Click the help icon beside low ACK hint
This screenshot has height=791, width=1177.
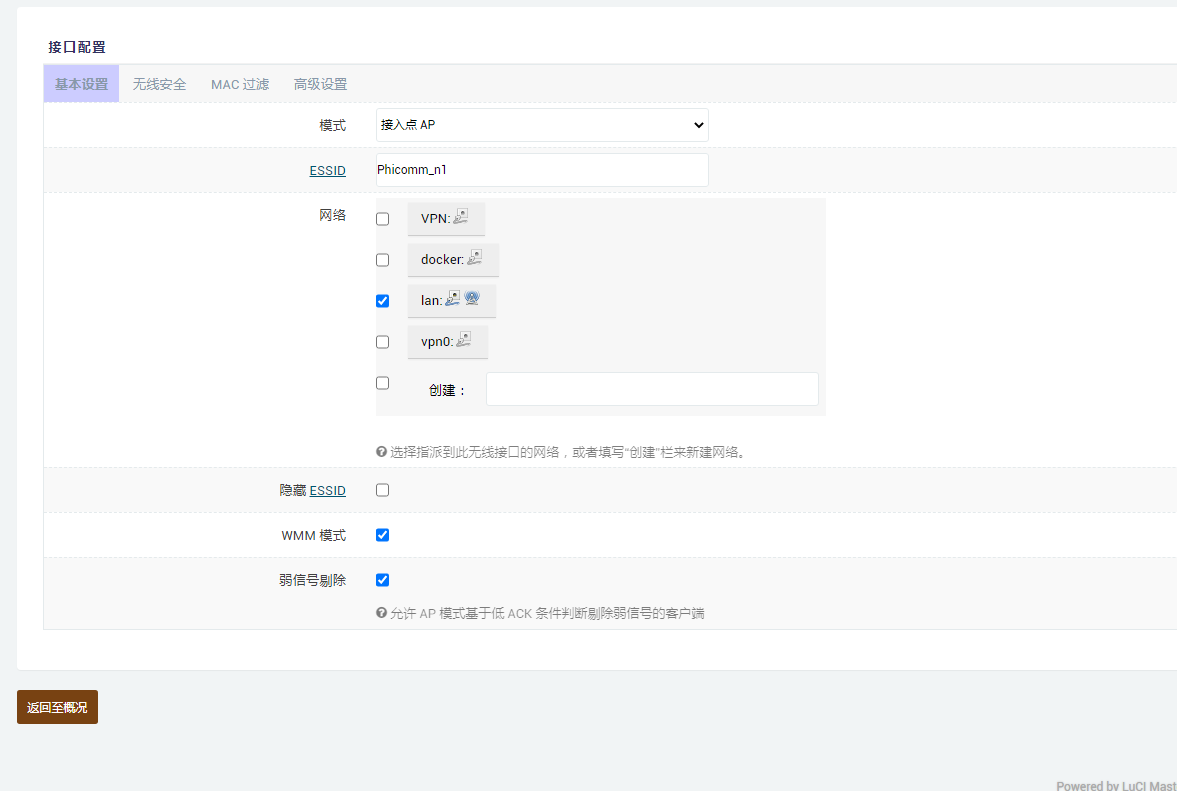click(381, 613)
